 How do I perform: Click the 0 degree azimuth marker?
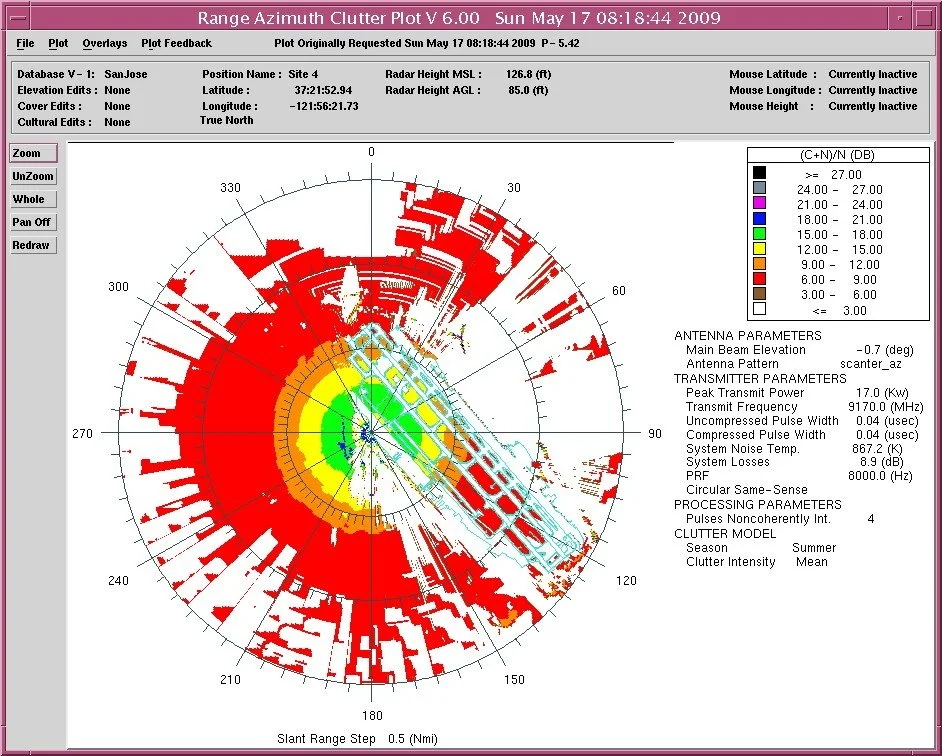pyautogui.click(x=371, y=151)
